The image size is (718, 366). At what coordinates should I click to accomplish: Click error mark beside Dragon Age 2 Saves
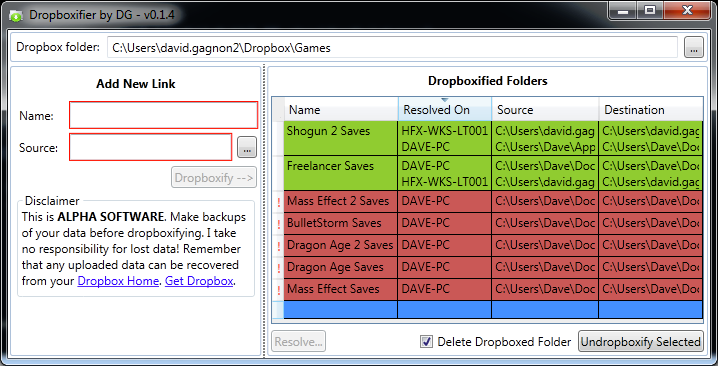point(278,246)
